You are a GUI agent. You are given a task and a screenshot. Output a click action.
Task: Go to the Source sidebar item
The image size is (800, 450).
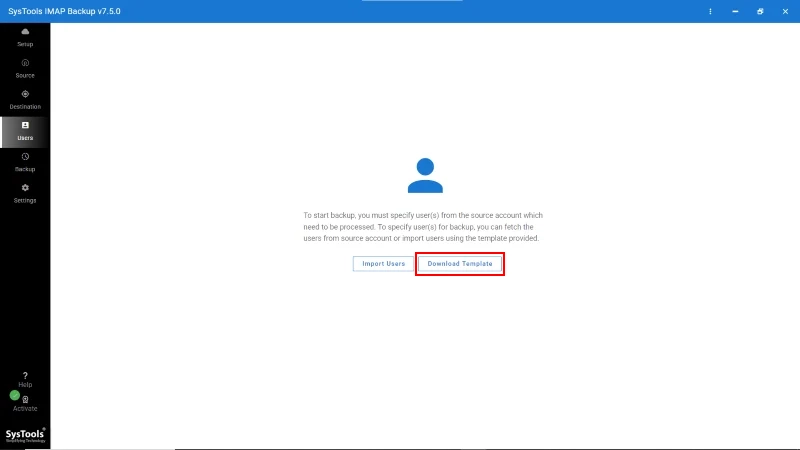[x=25, y=69]
